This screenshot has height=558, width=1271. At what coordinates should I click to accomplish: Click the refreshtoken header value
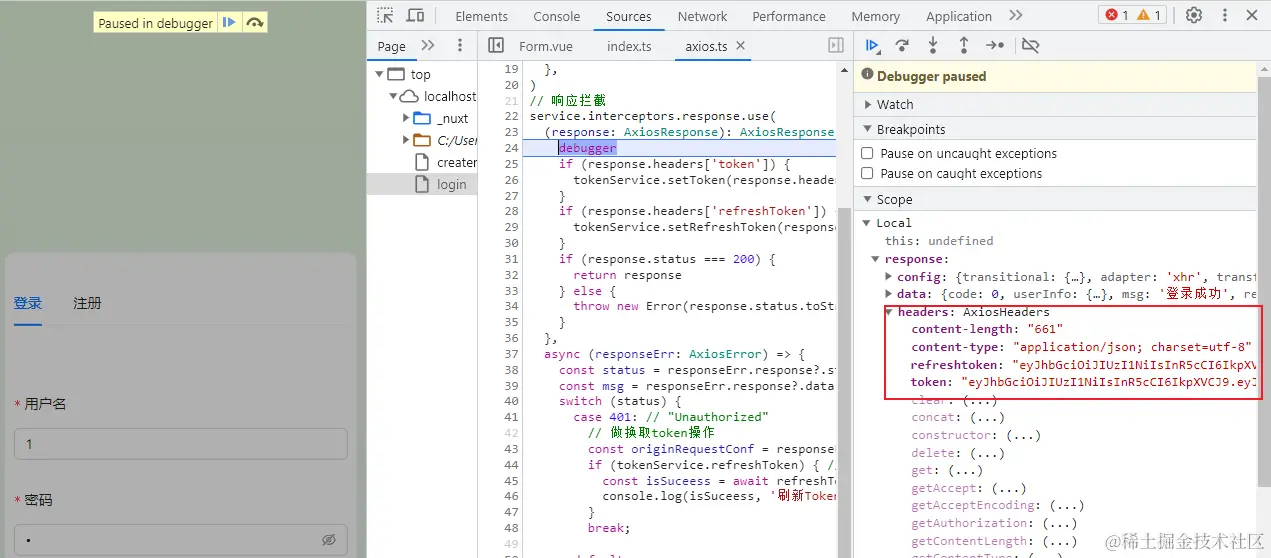(x=1134, y=365)
